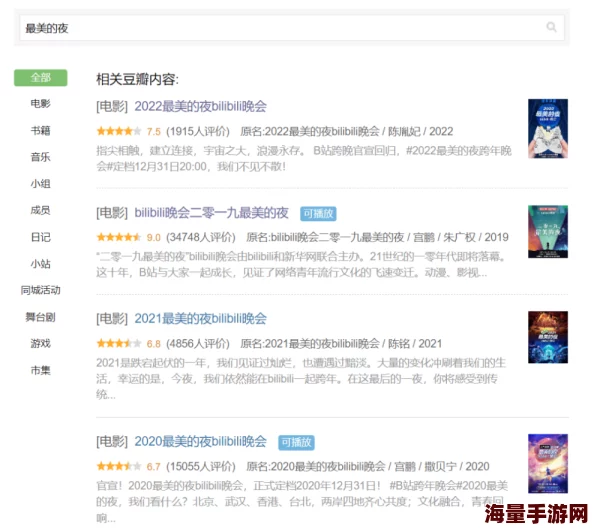Click the 9.0 score value
Screen dimensions: 594x532
pyautogui.click(x=153, y=238)
